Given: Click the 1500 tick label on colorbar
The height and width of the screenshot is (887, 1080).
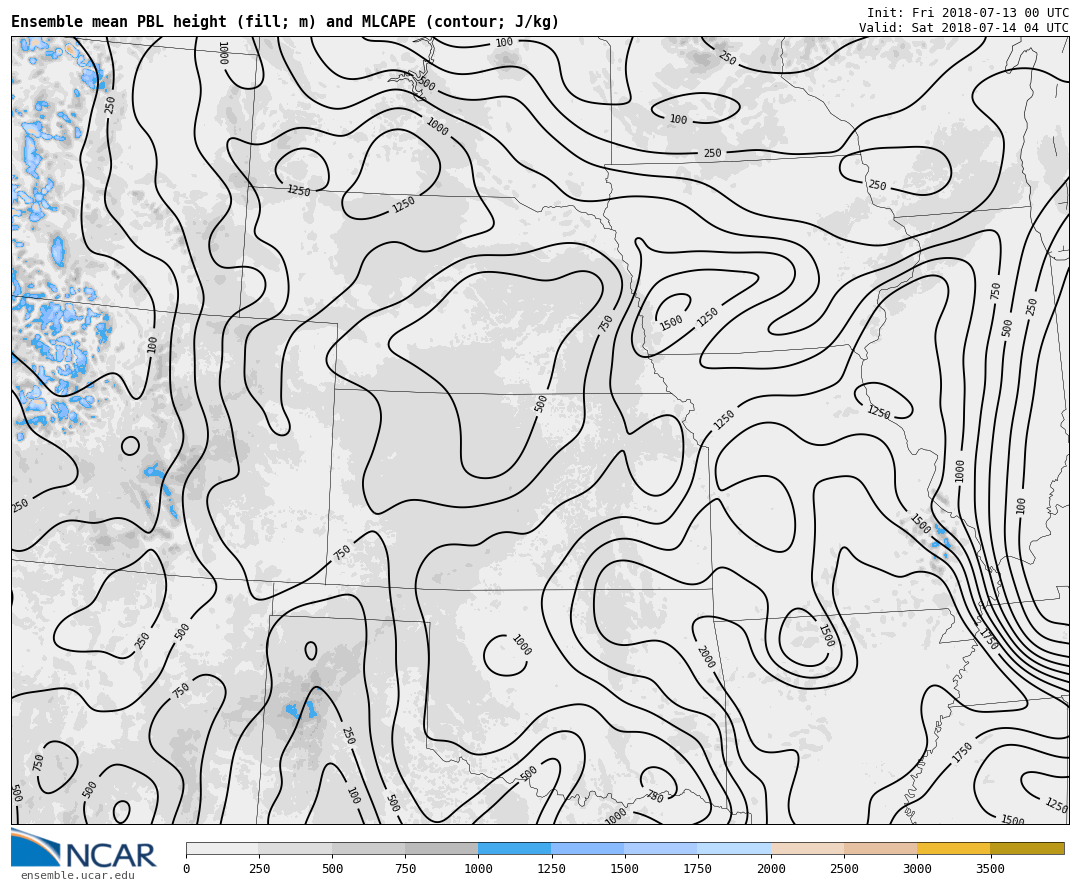Looking at the screenshot, I should tap(625, 869).
